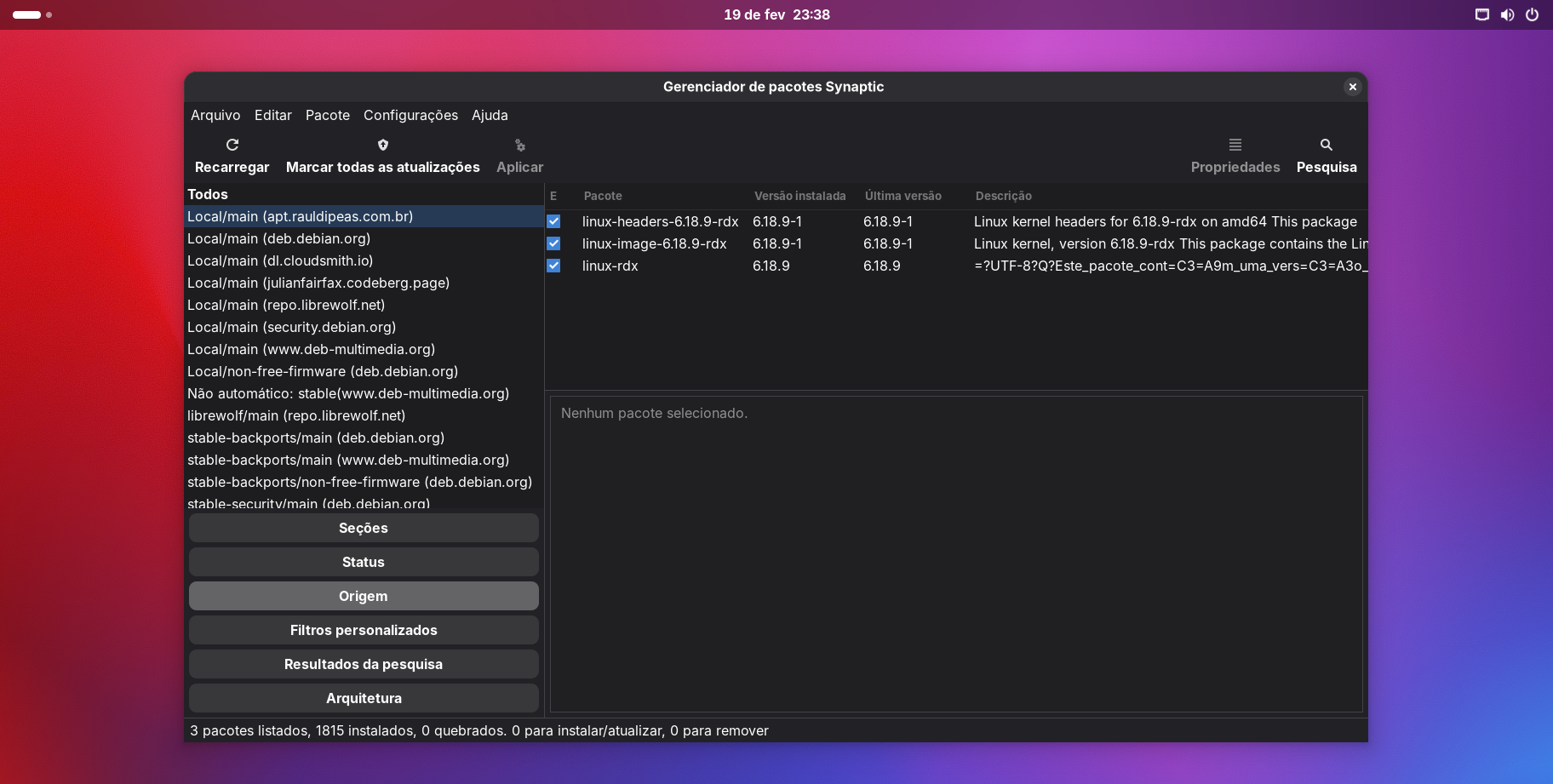Image resolution: width=1553 pixels, height=784 pixels.
Task: Click the Pesquisa magnifier icon
Action: pyautogui.click(x=1327, y=145)
